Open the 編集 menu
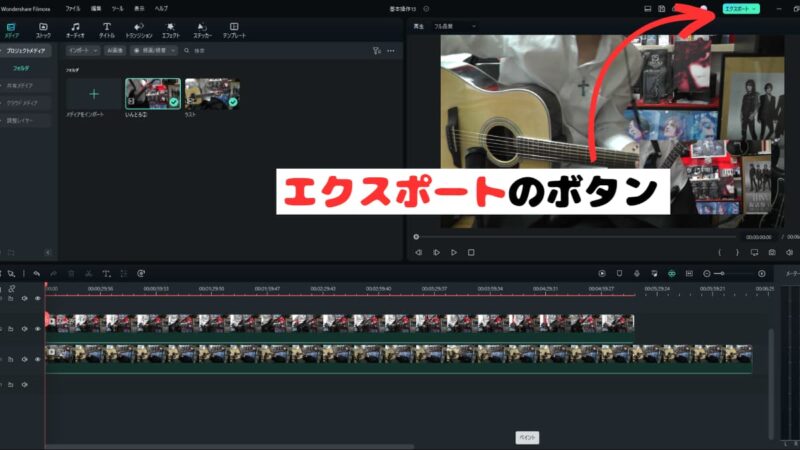The width and height of the screenshot is (800, 450). coord(95,9)
